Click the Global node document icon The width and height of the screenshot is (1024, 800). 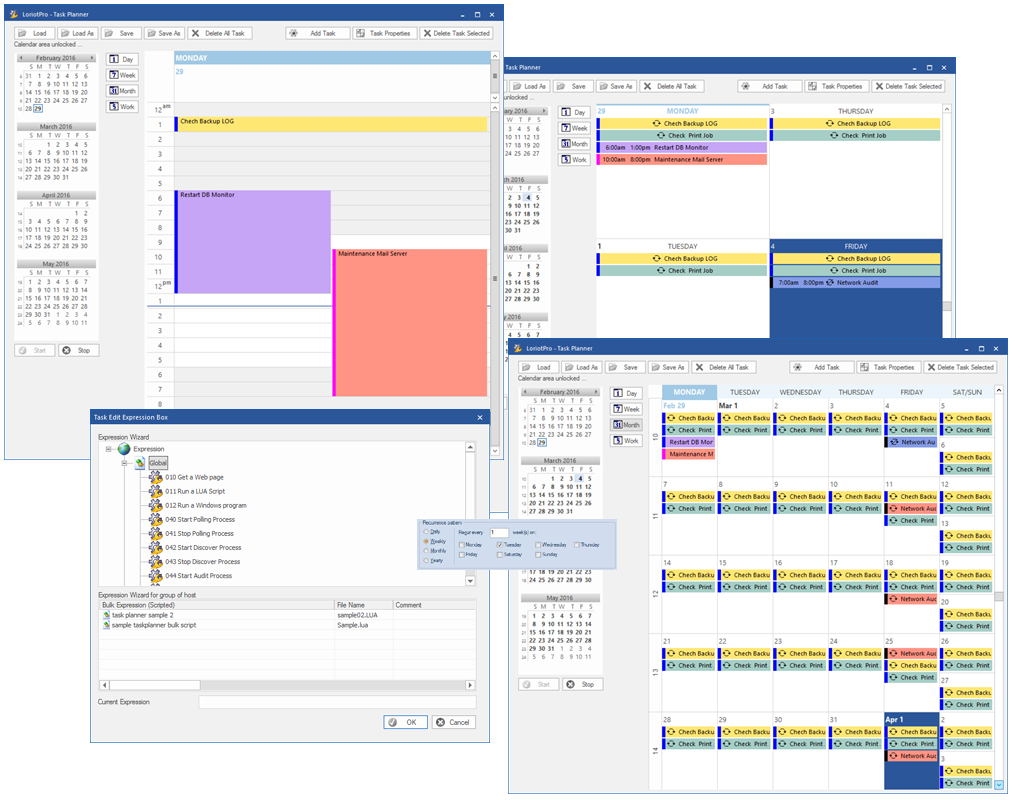coord(140,464)
